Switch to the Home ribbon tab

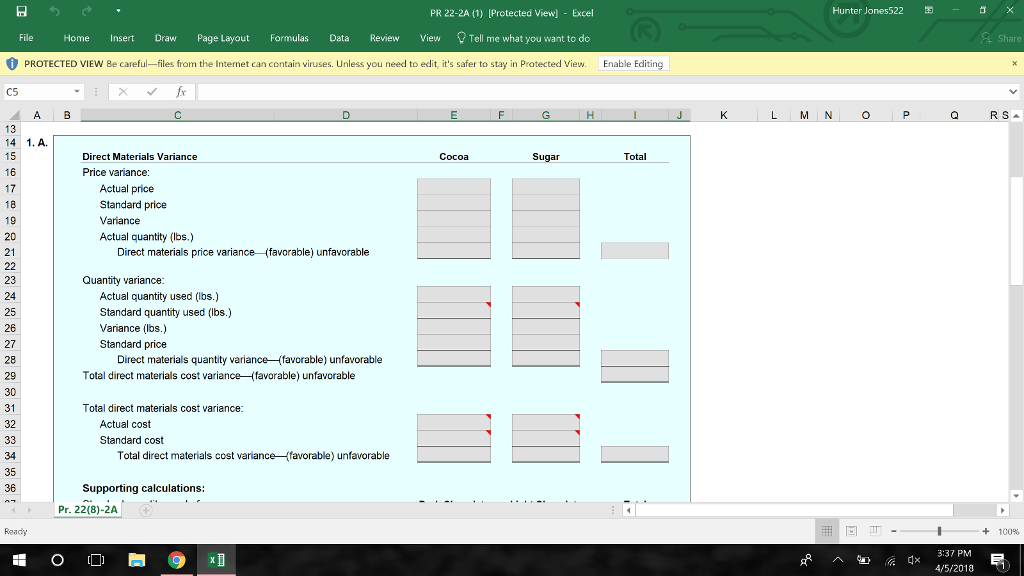[76, 38]
